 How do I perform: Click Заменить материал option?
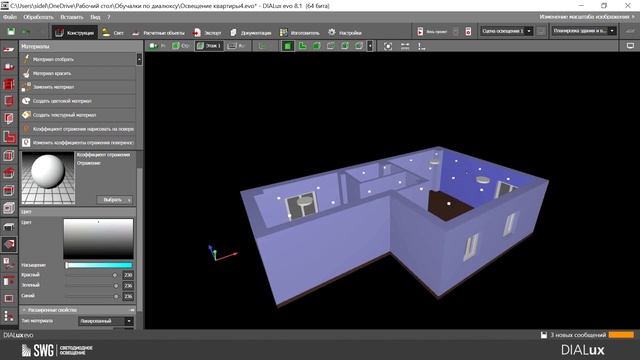(78, 87)
